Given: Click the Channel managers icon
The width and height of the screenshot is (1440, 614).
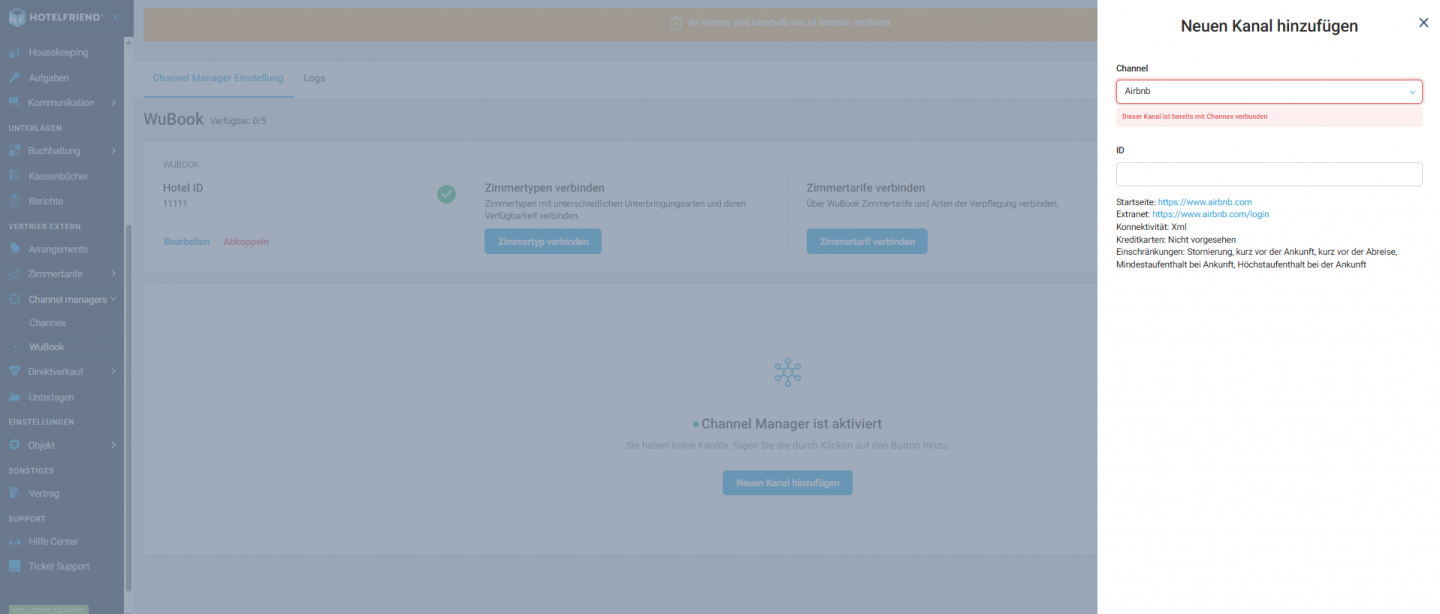Looking at the screenshot, I should [15, 299].
